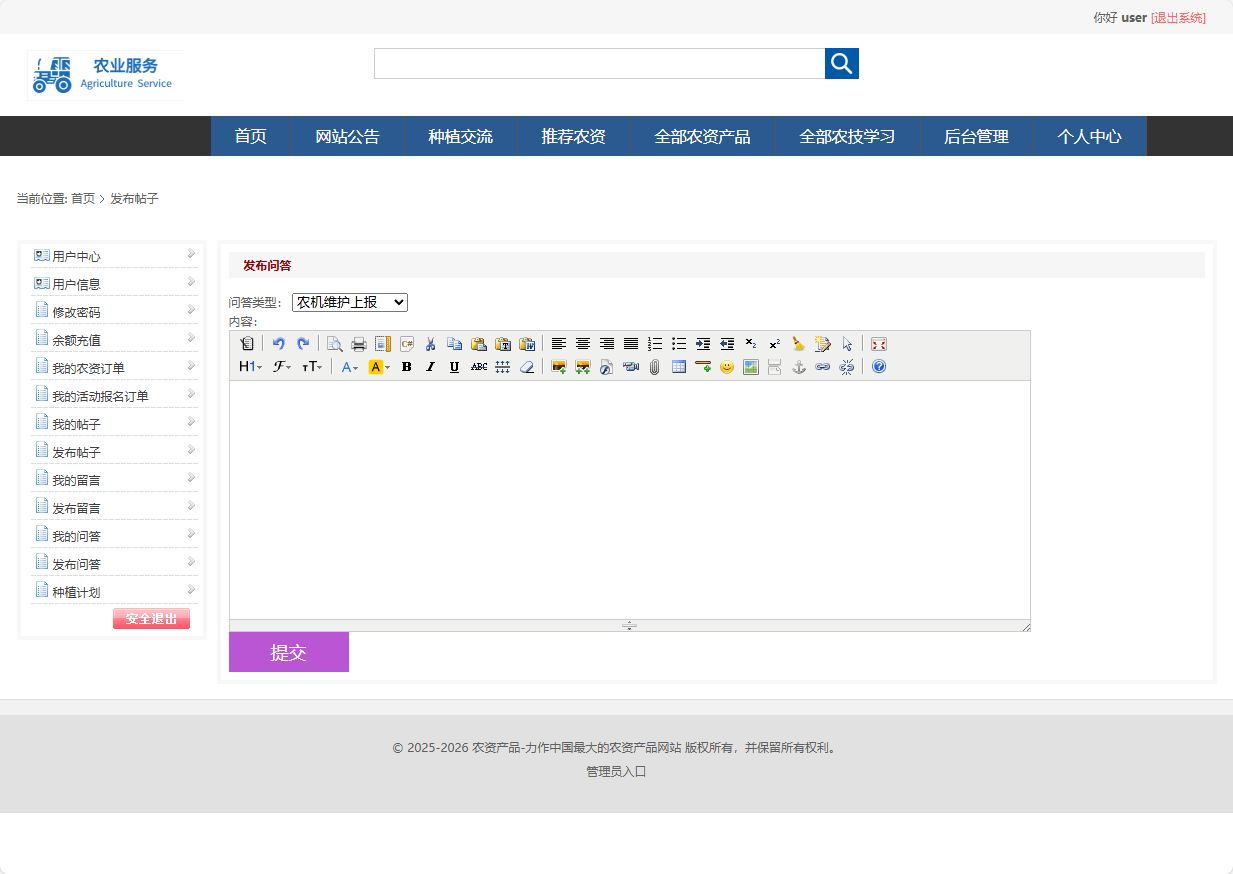Toggle fullscreen editing mode icon
Viewport: 1233px width, 874px height.
877,343
